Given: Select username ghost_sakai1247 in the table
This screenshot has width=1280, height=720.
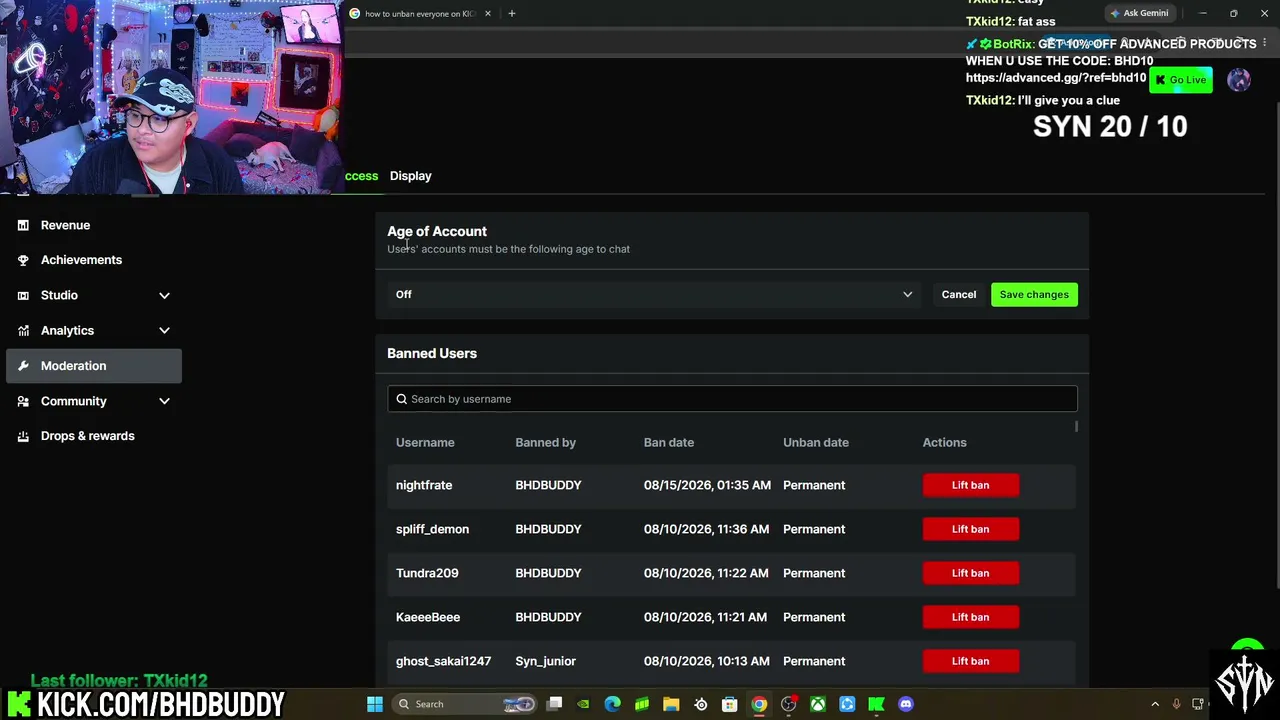Looking at the screenshot, I should point(443,661).
